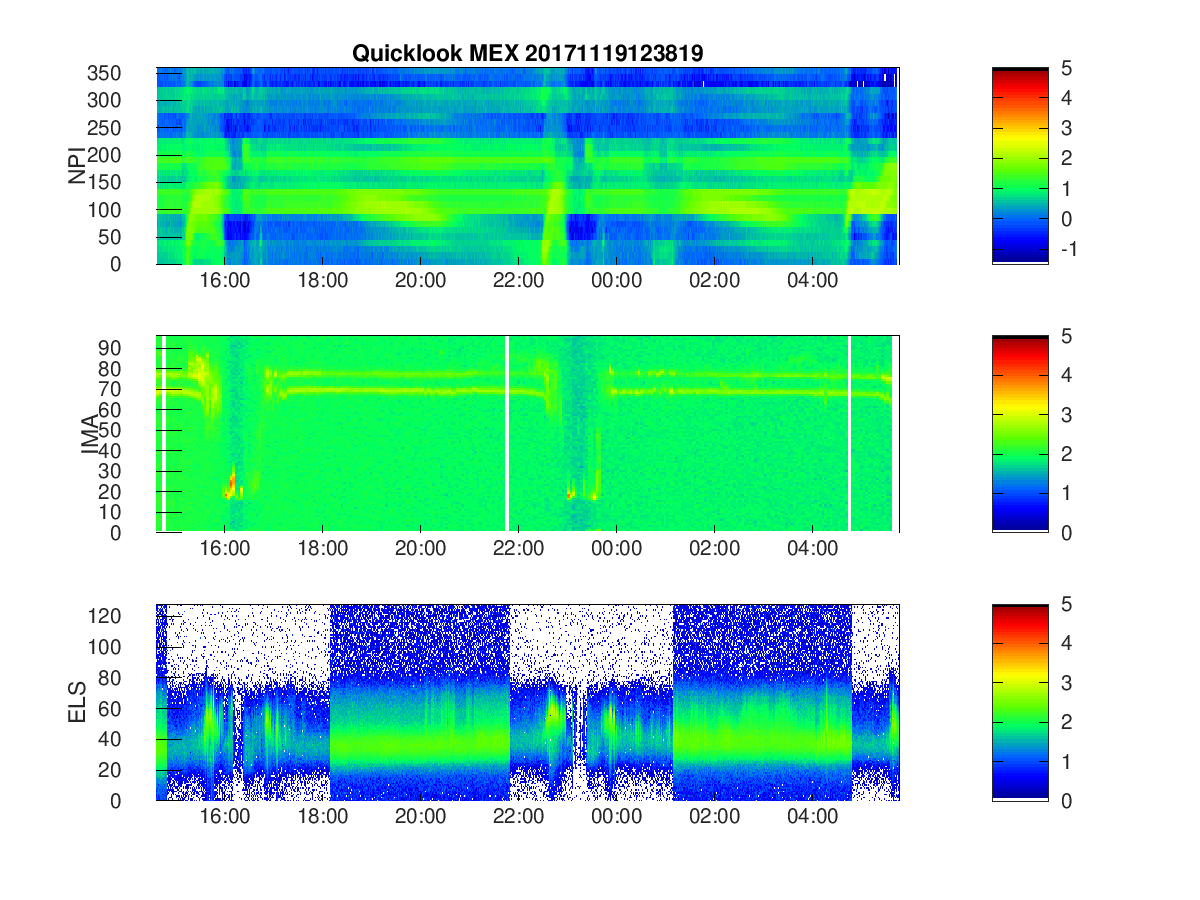Click the 5 label on ELS colorbar
Image resolution: width=1200 pixels, height=900 pixels.
tap(1066, 604)
